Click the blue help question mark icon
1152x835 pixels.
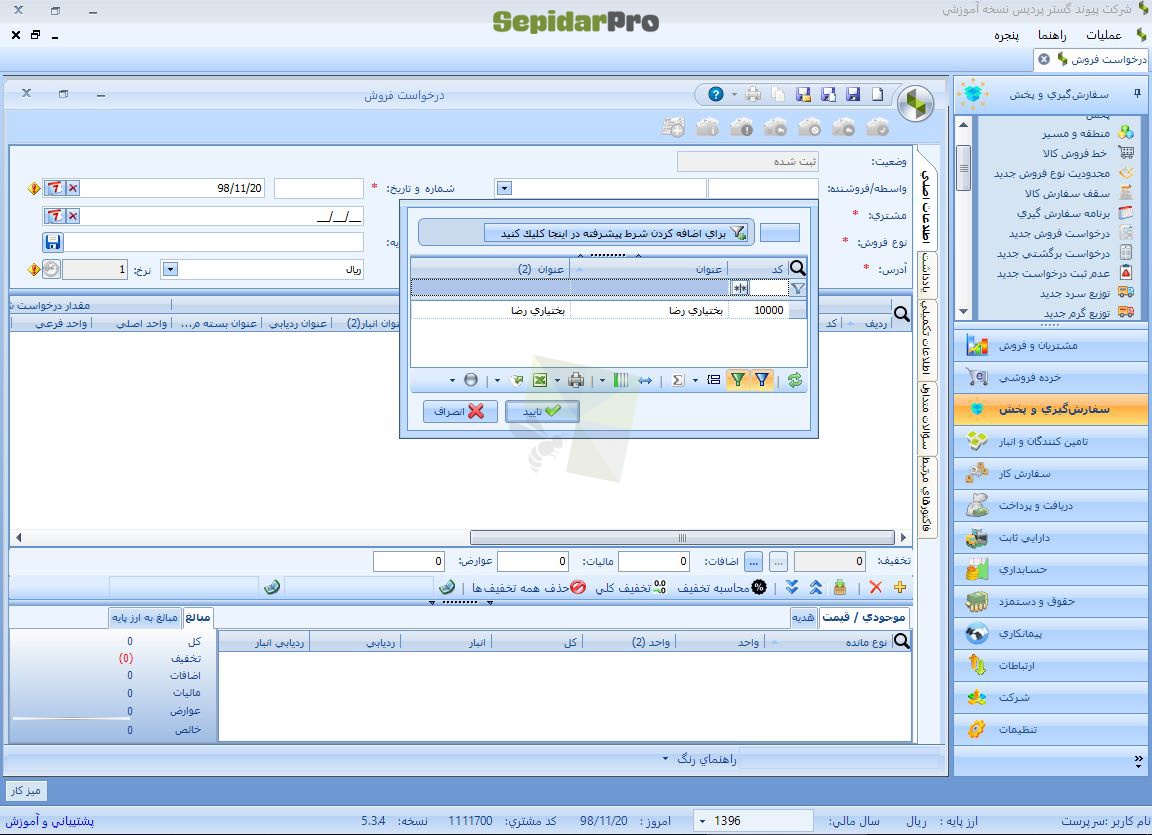point(716,94)
